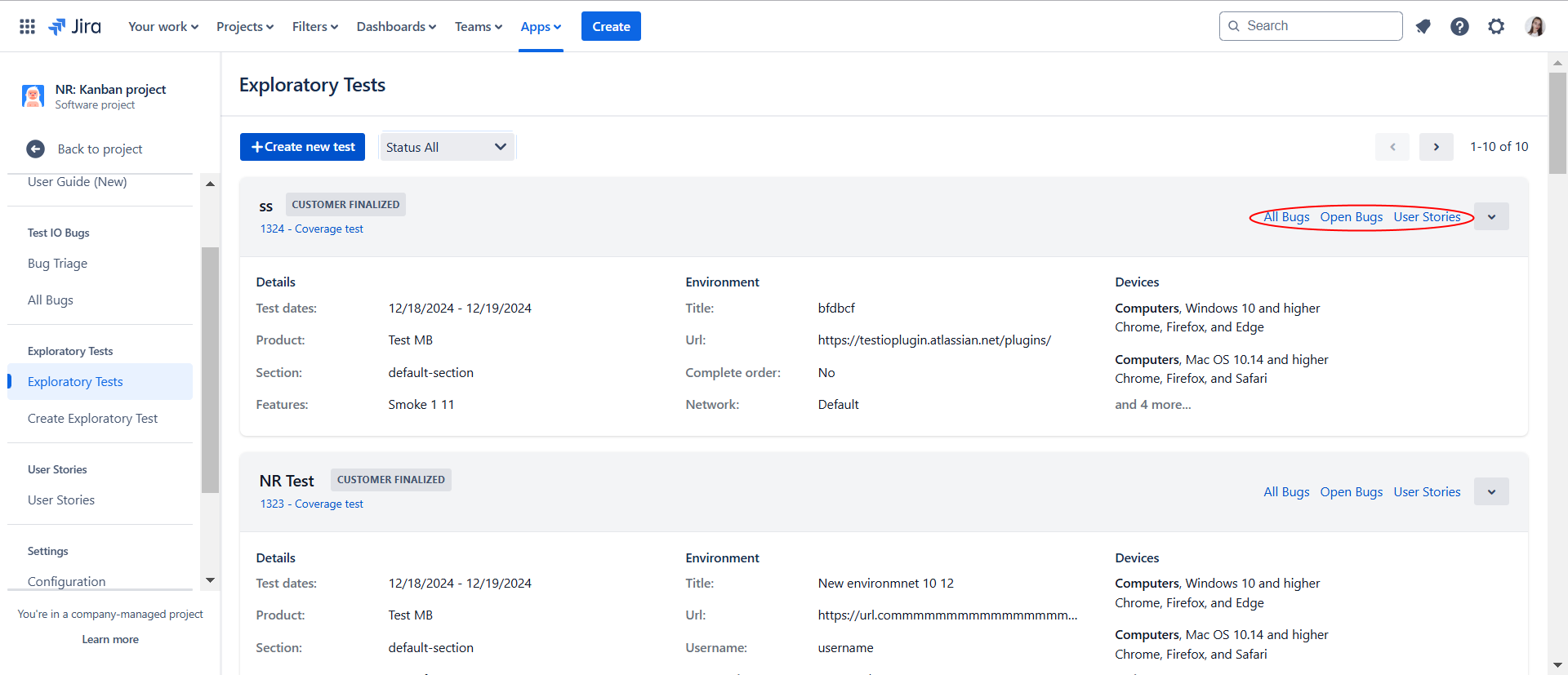The image size is (1568, 675).
Task: Go to the previous page of tests
Action: pos(1392,147)
